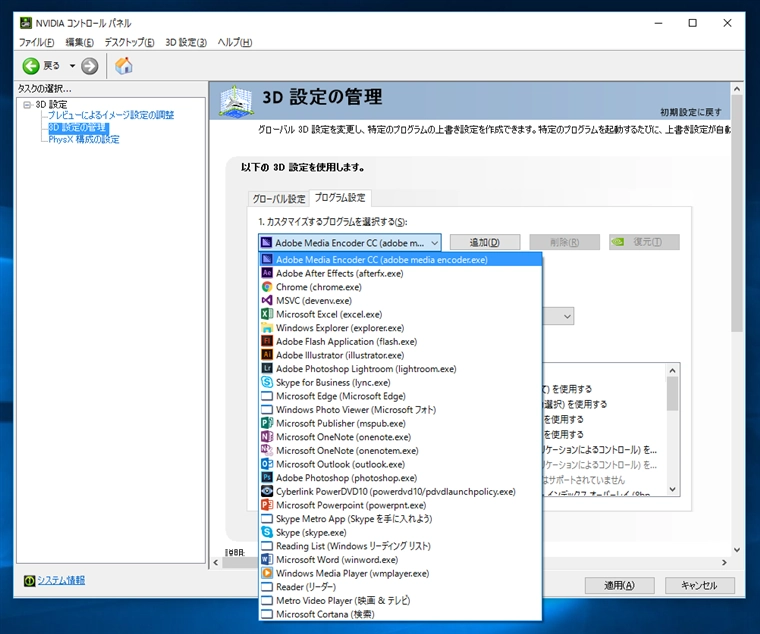Pick Reader (リーダー) from the list

point(400,586)
